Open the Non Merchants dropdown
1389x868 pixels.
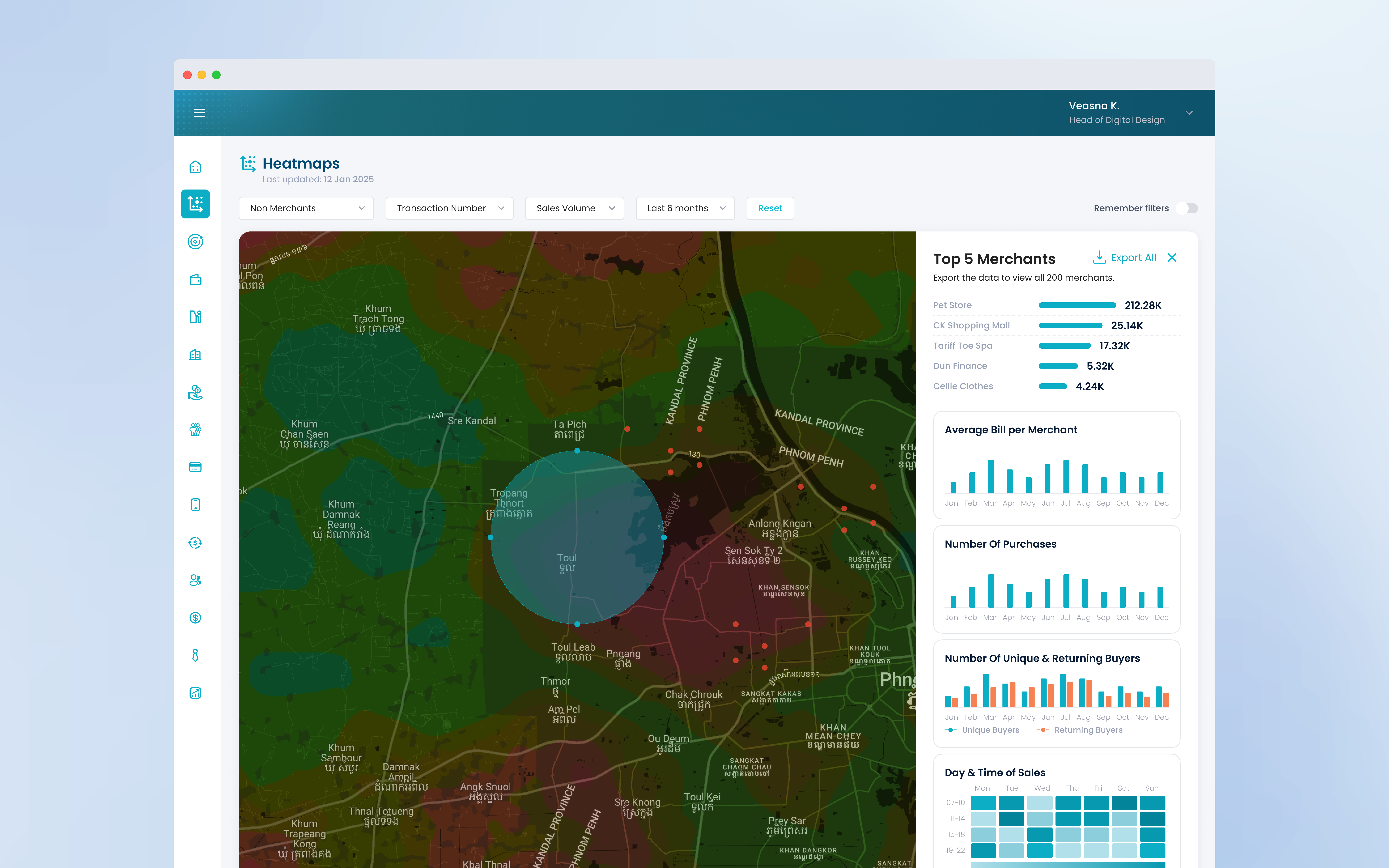point(306,208)
